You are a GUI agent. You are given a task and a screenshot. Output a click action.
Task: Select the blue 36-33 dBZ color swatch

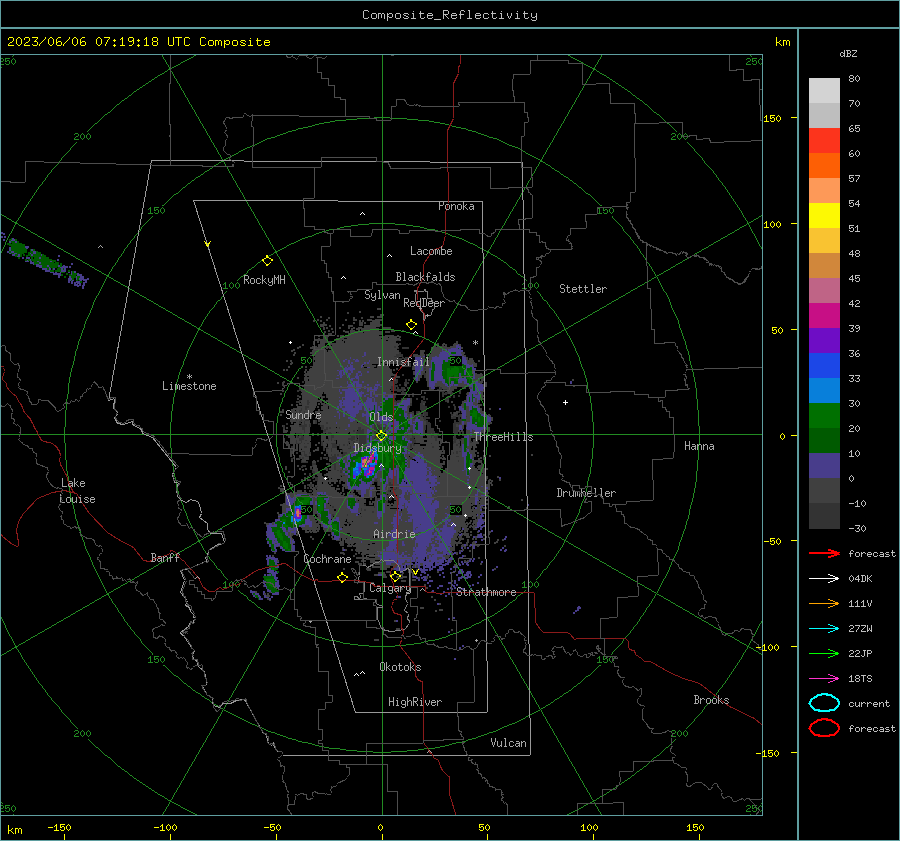(x=824, y=366)
